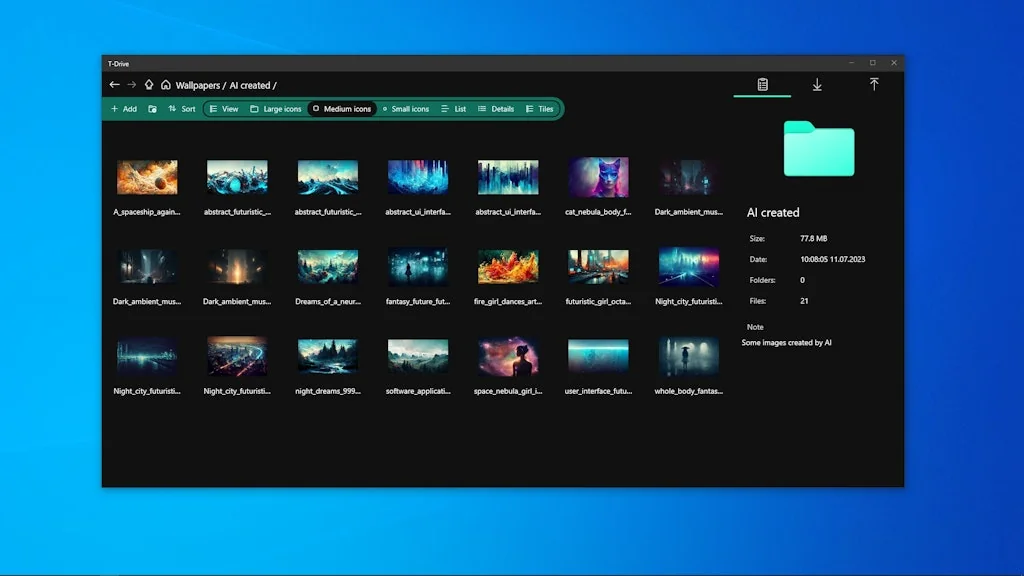Open the Sort options with the arrows icon

(x=181, y=109)
